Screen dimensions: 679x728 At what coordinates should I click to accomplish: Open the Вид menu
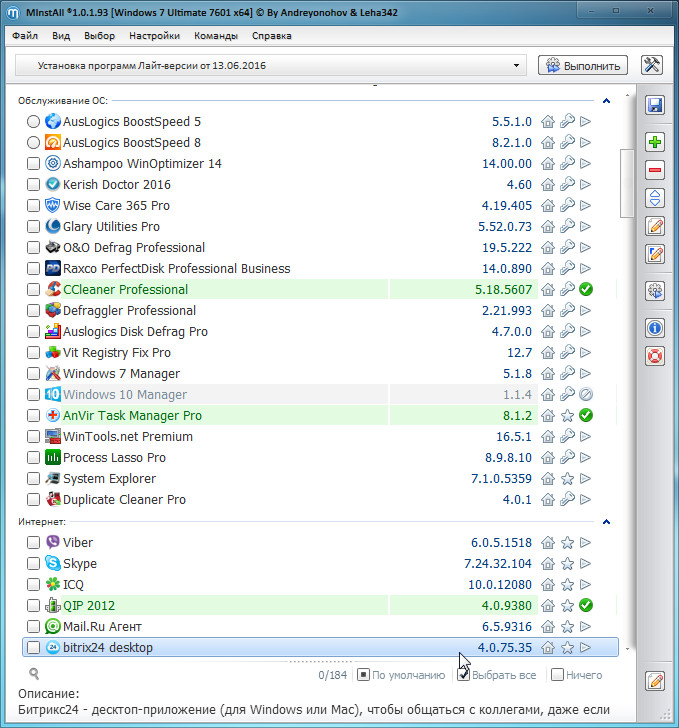coord(61,36)
